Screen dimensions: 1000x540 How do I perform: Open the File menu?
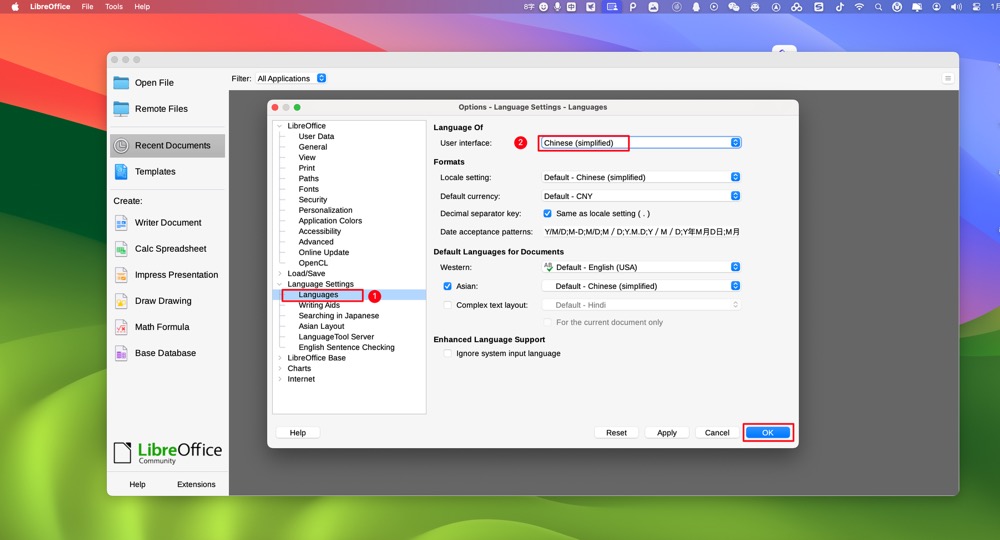[x=87, y=6]
